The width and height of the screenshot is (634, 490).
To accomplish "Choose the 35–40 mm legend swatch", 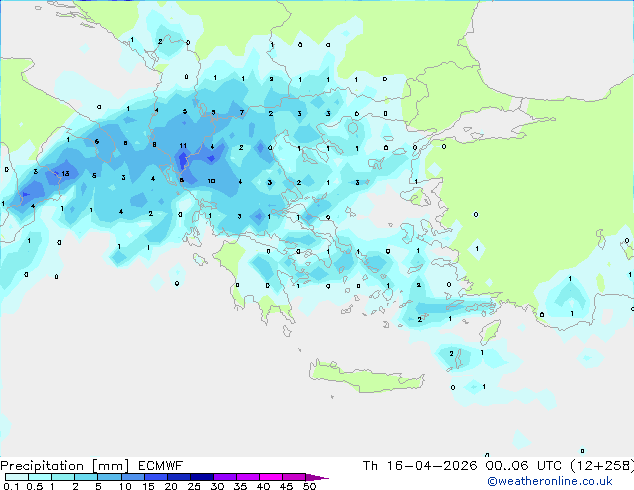I will pos(247,477).
